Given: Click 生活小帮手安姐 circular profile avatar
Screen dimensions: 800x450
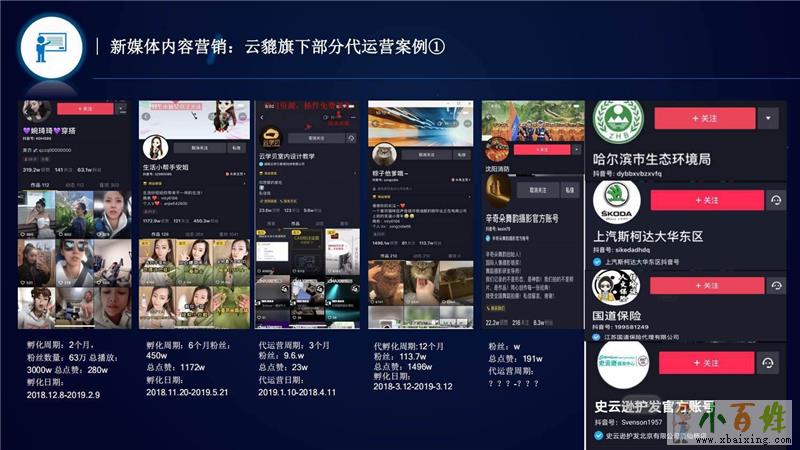Looking at the screenshot, I should click(x=154, y=146).
